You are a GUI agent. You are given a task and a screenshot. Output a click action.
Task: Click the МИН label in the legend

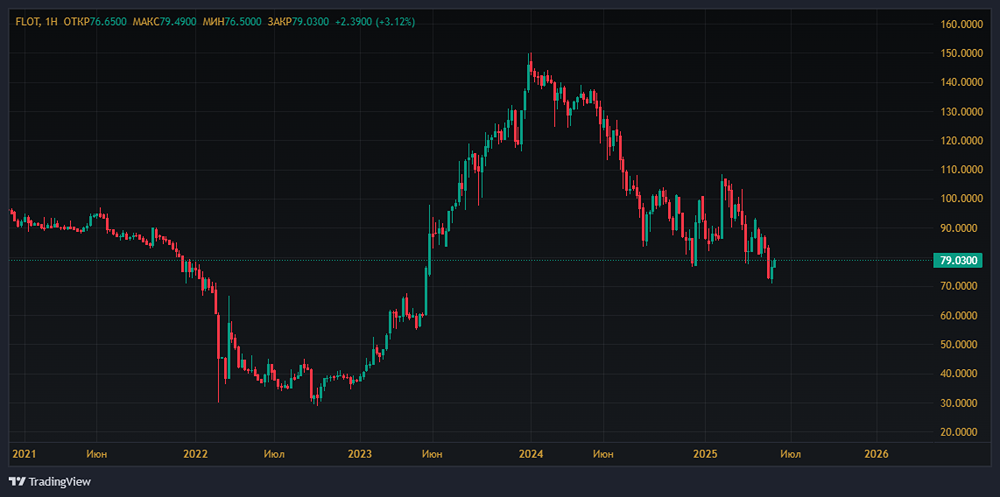[x=214, y=22]
